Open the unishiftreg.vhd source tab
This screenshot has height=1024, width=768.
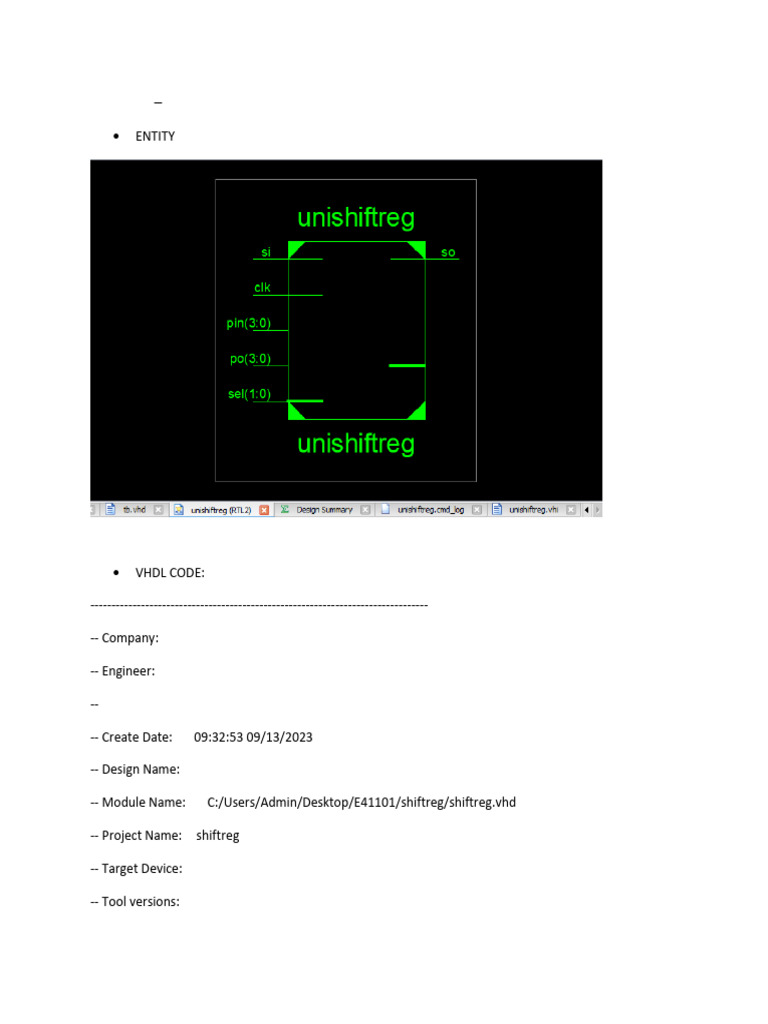(x=534, y=510)
